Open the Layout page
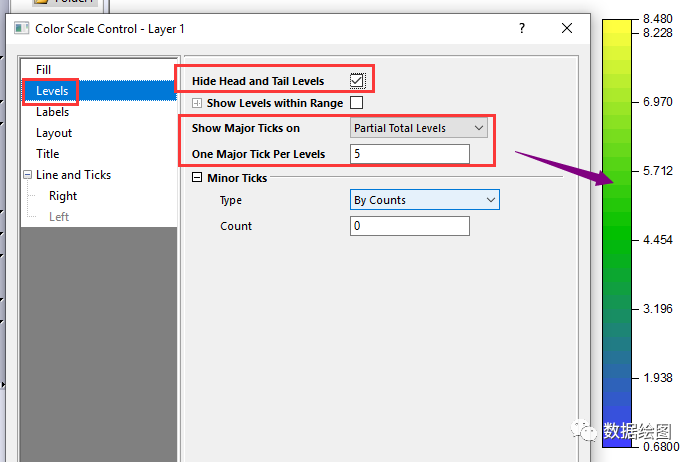This screenshot has width=694, height=462. (54, 133)
